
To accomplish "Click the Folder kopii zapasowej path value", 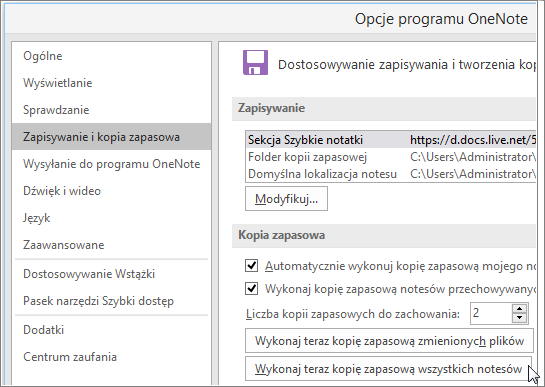I will [x=473, y=157].
